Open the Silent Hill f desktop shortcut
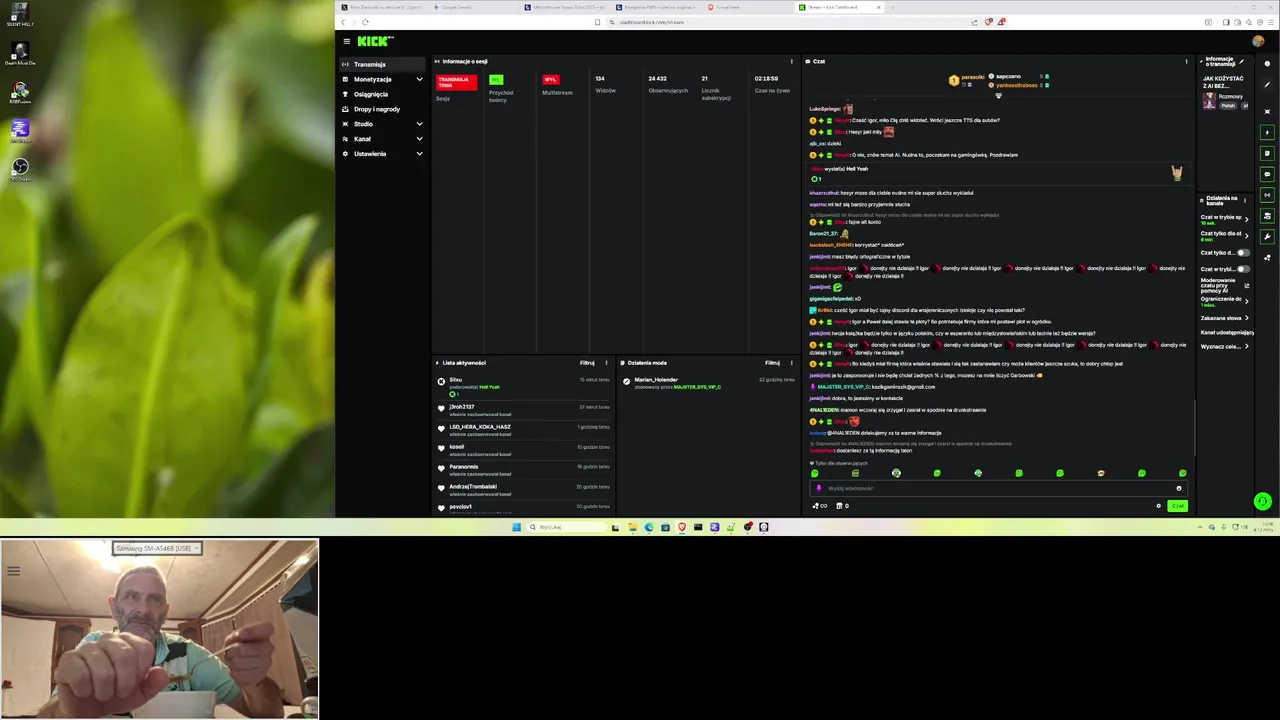The image size is (1280, 720). (x=19, y=14)
